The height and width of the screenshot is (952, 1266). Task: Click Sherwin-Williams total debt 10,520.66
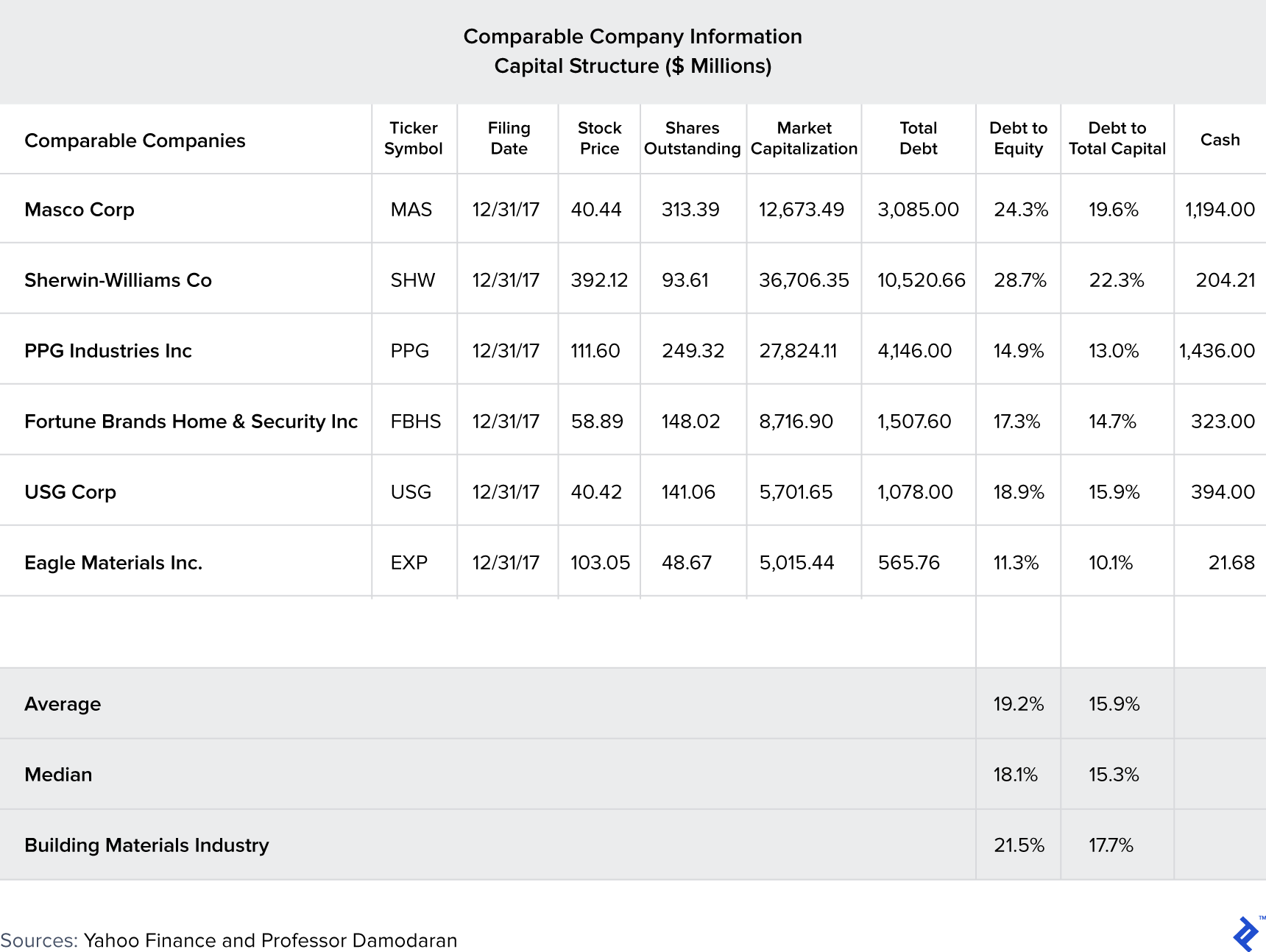tap(921, 280)
